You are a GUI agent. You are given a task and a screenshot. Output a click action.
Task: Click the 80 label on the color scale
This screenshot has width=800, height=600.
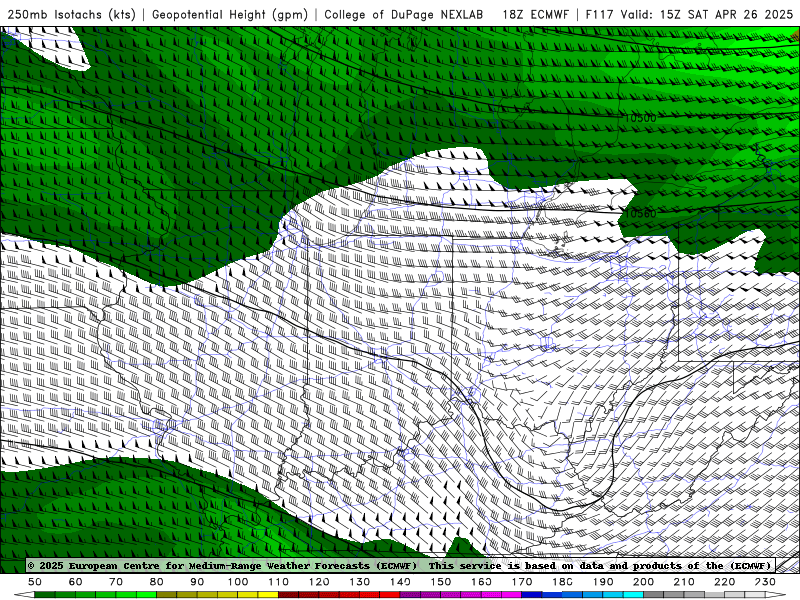click(x=156, y=582)
